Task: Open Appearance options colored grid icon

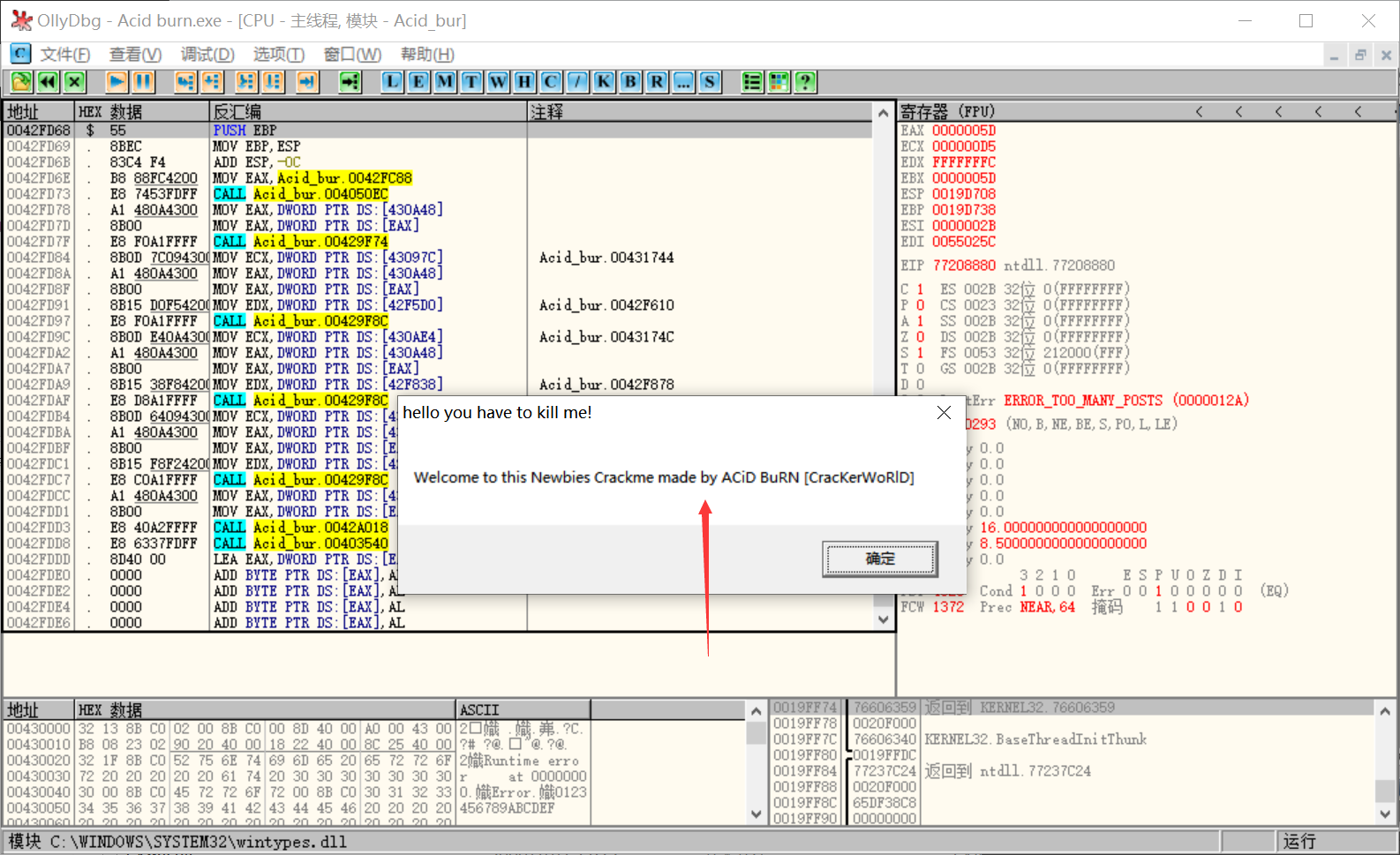Action: 779,82
